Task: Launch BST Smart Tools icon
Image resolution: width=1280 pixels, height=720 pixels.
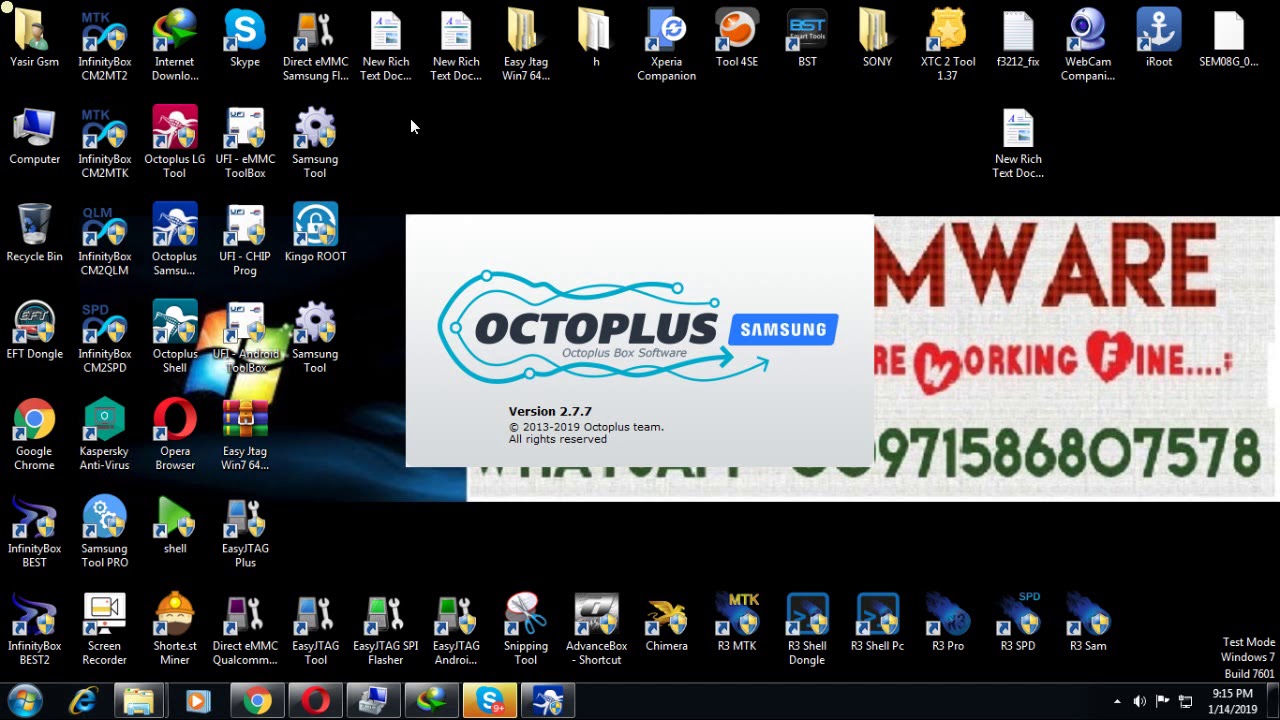Action: (x=807, y=40)
